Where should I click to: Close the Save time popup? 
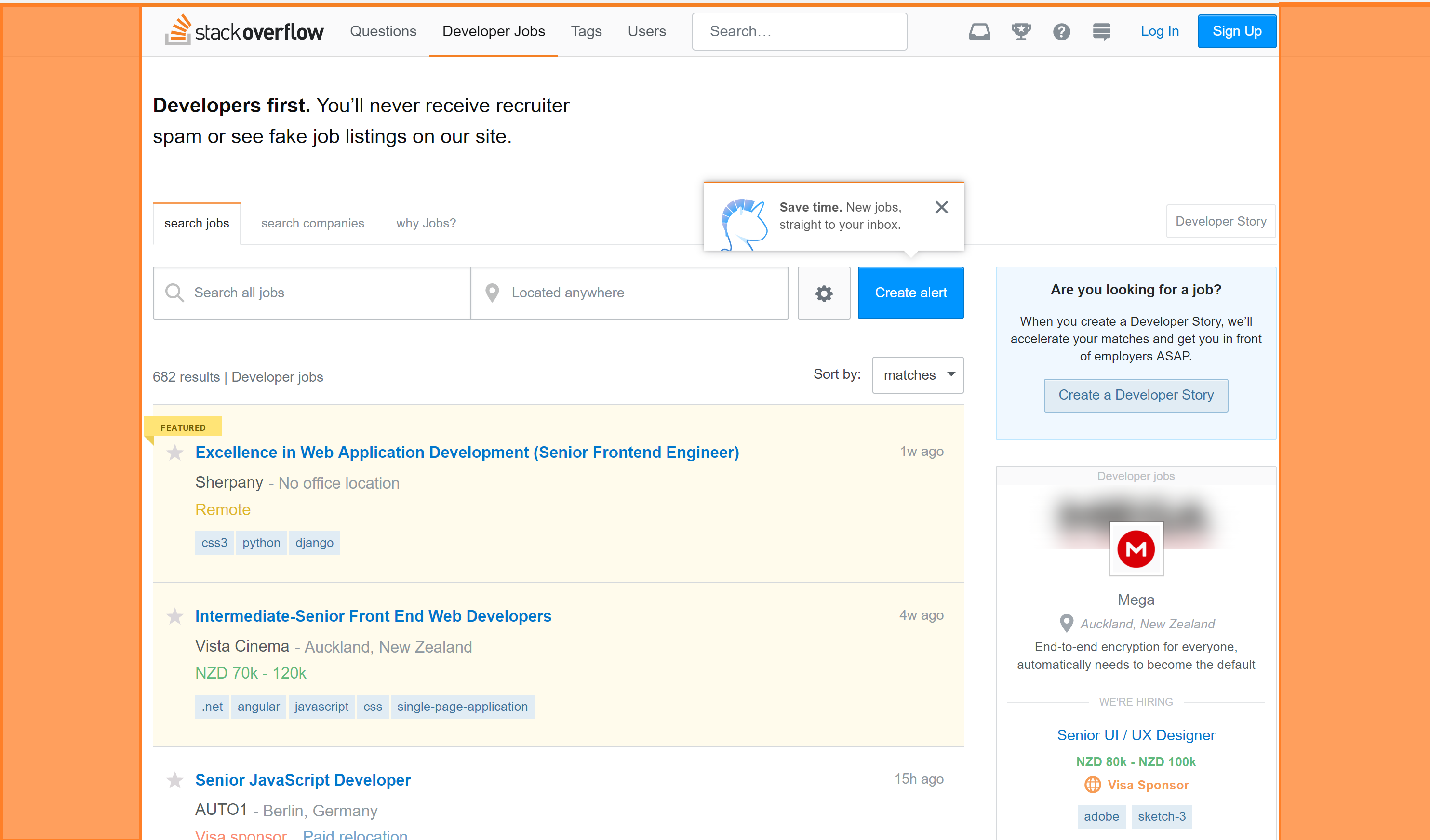pyautogui.click(x=941, y=207)
